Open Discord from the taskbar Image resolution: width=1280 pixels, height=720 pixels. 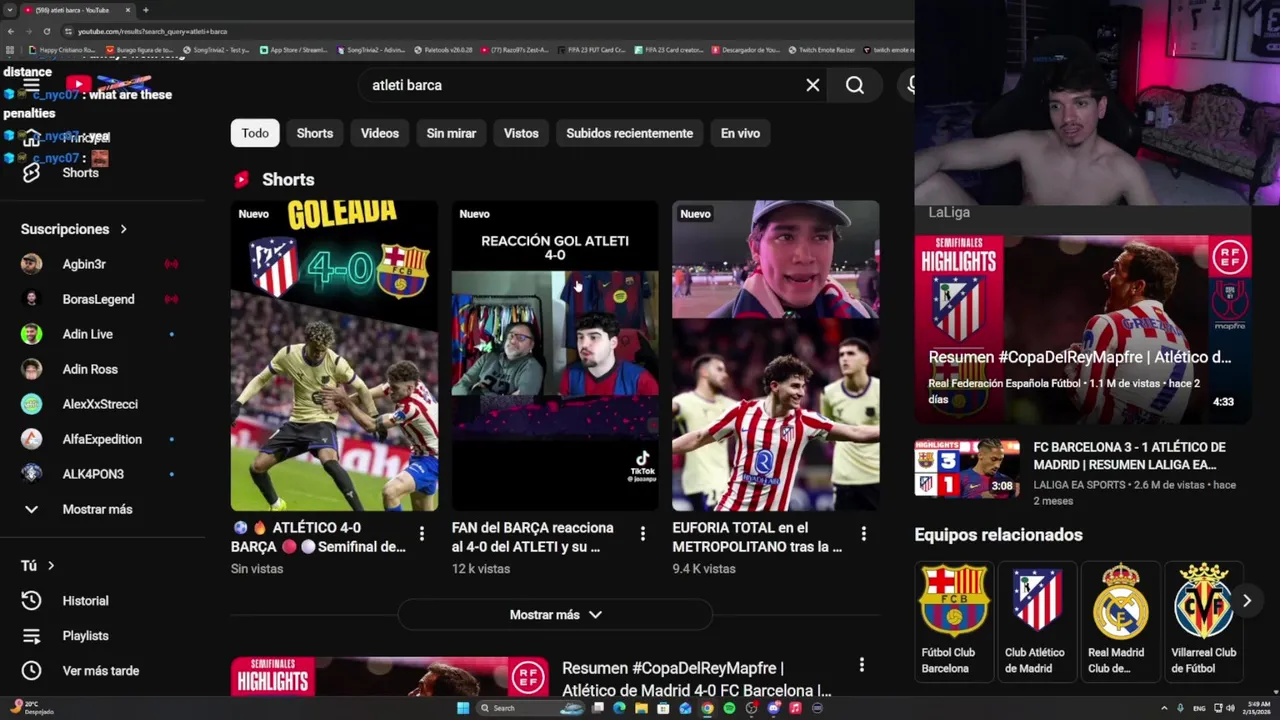point(773,708)
